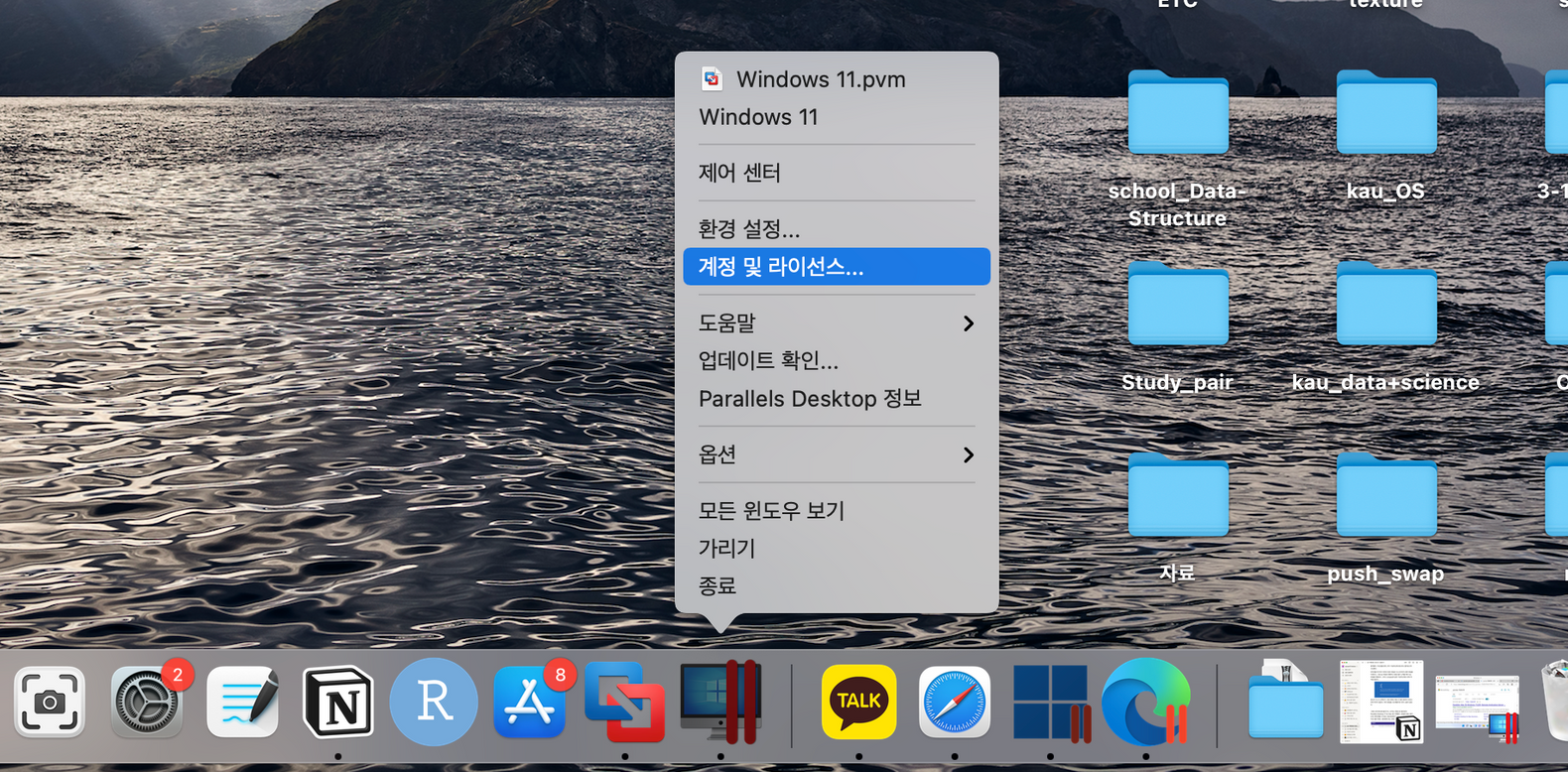
Task: Open Parallels Toolbox red-blue icon
Action: coord(625,703)
